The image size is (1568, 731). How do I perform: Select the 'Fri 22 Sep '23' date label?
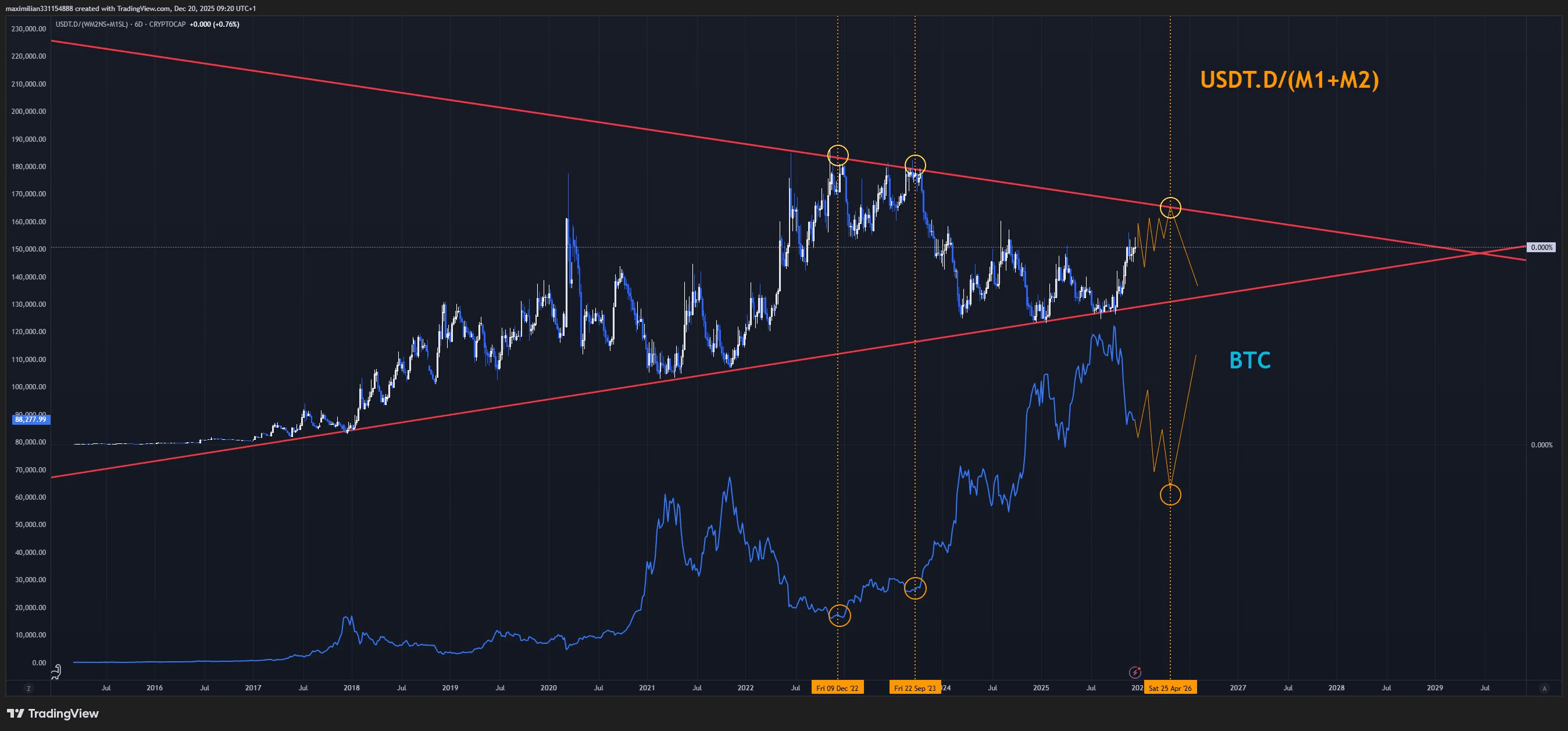[x=915, y=689]
